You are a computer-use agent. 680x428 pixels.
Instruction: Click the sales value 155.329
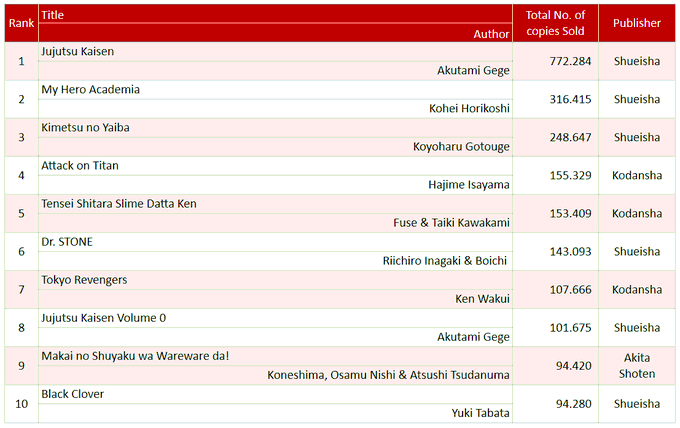[570, 176]
